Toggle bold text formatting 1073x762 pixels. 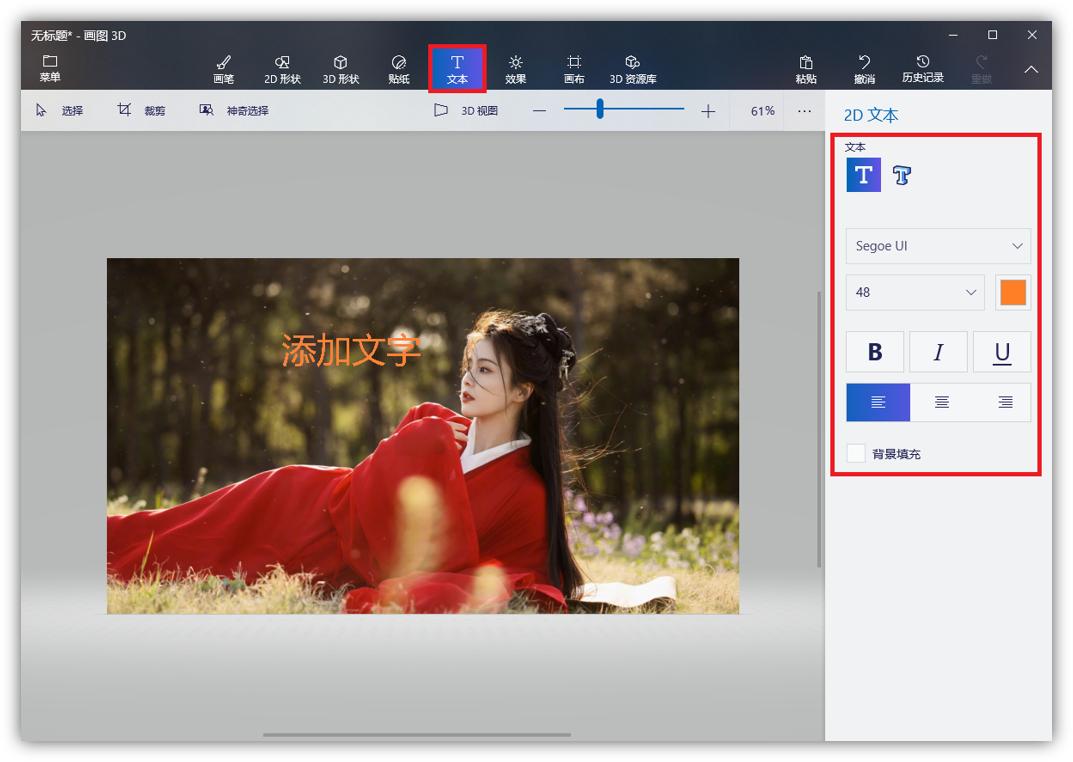875,352
